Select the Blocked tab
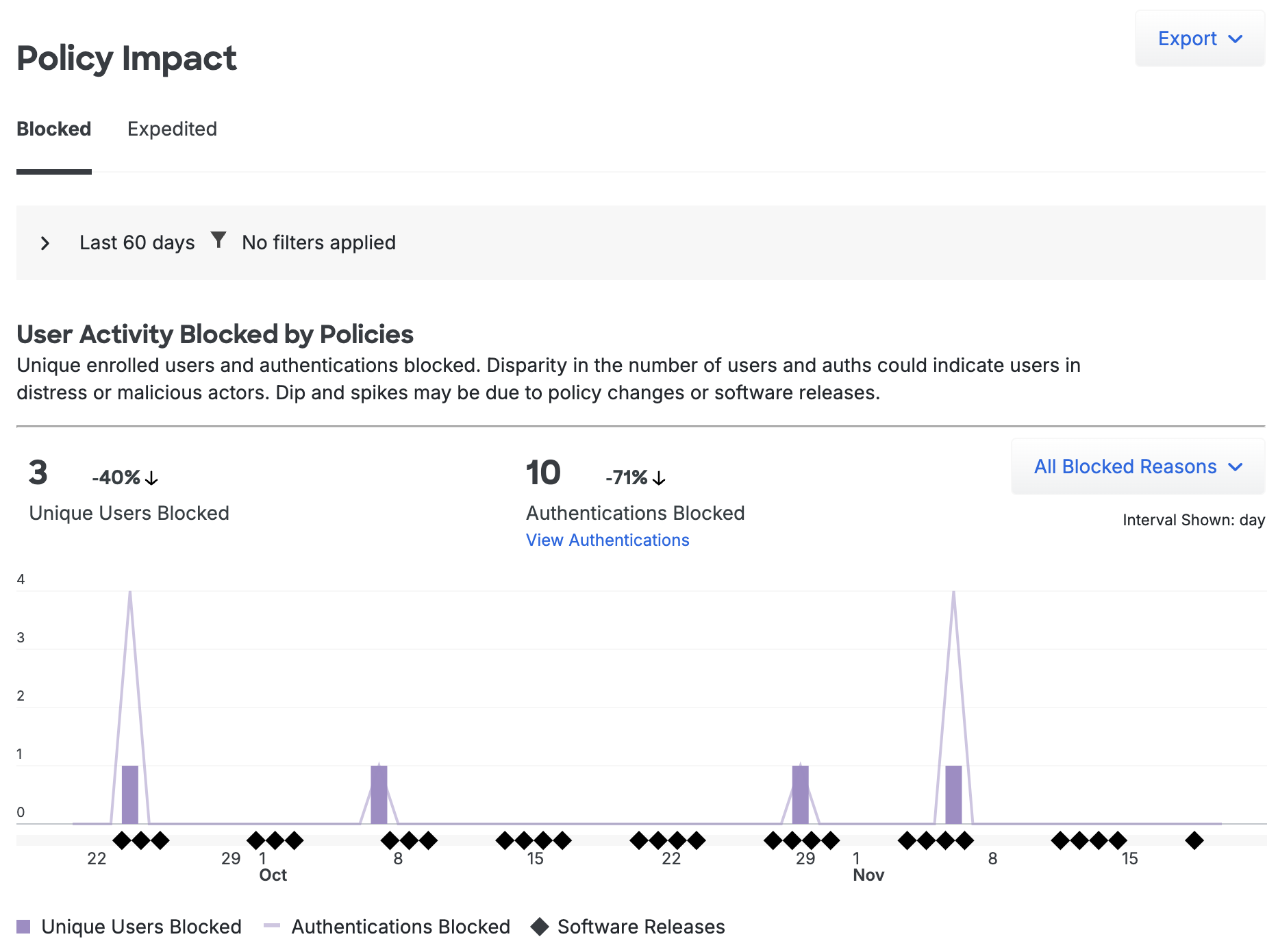Image resolution: width=1278 pixels, height=952 pixels. coord(53,129)
